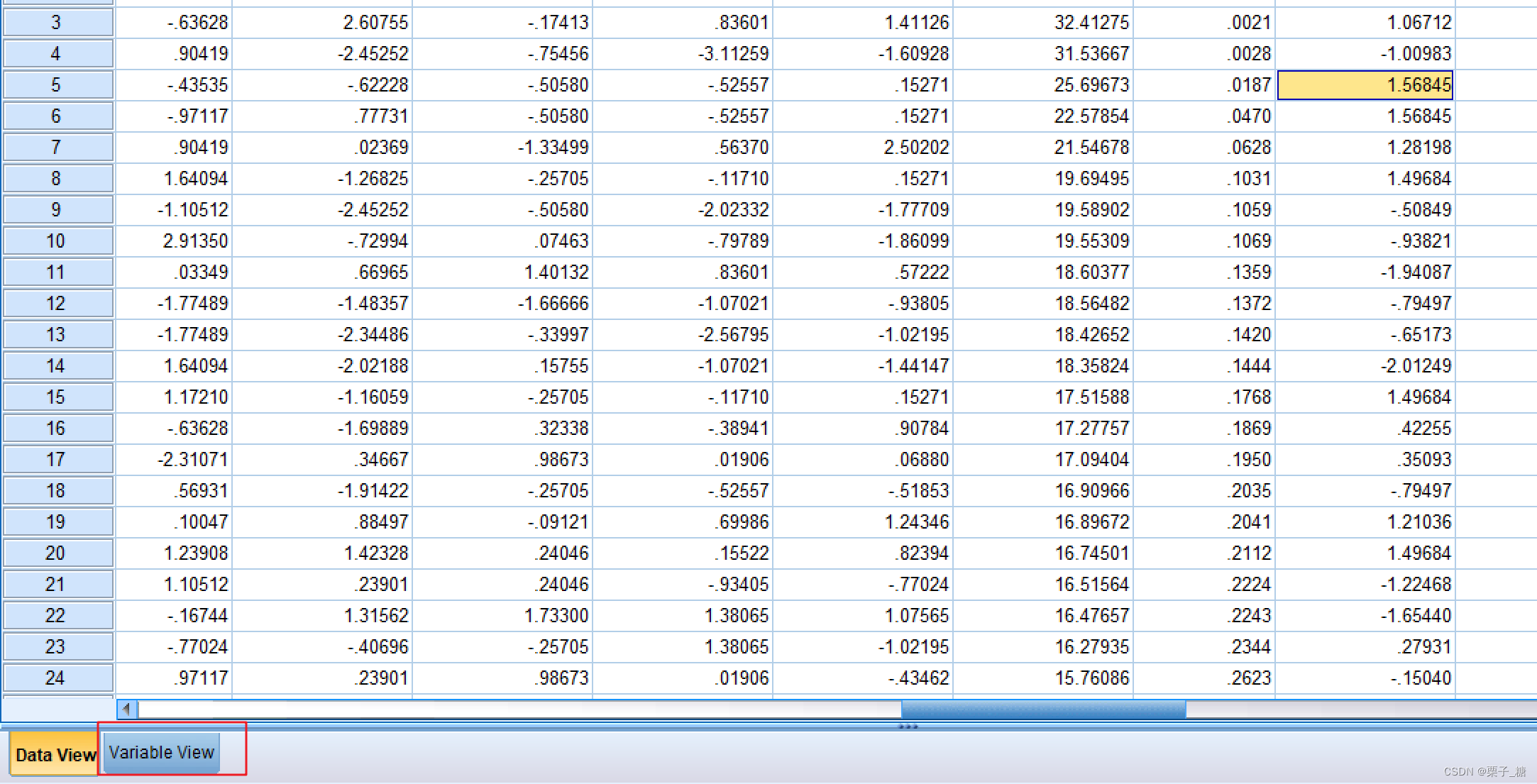Select cell with value 2.91350
The width and height of the screenshot is (1537, 784).
(175, 241)
